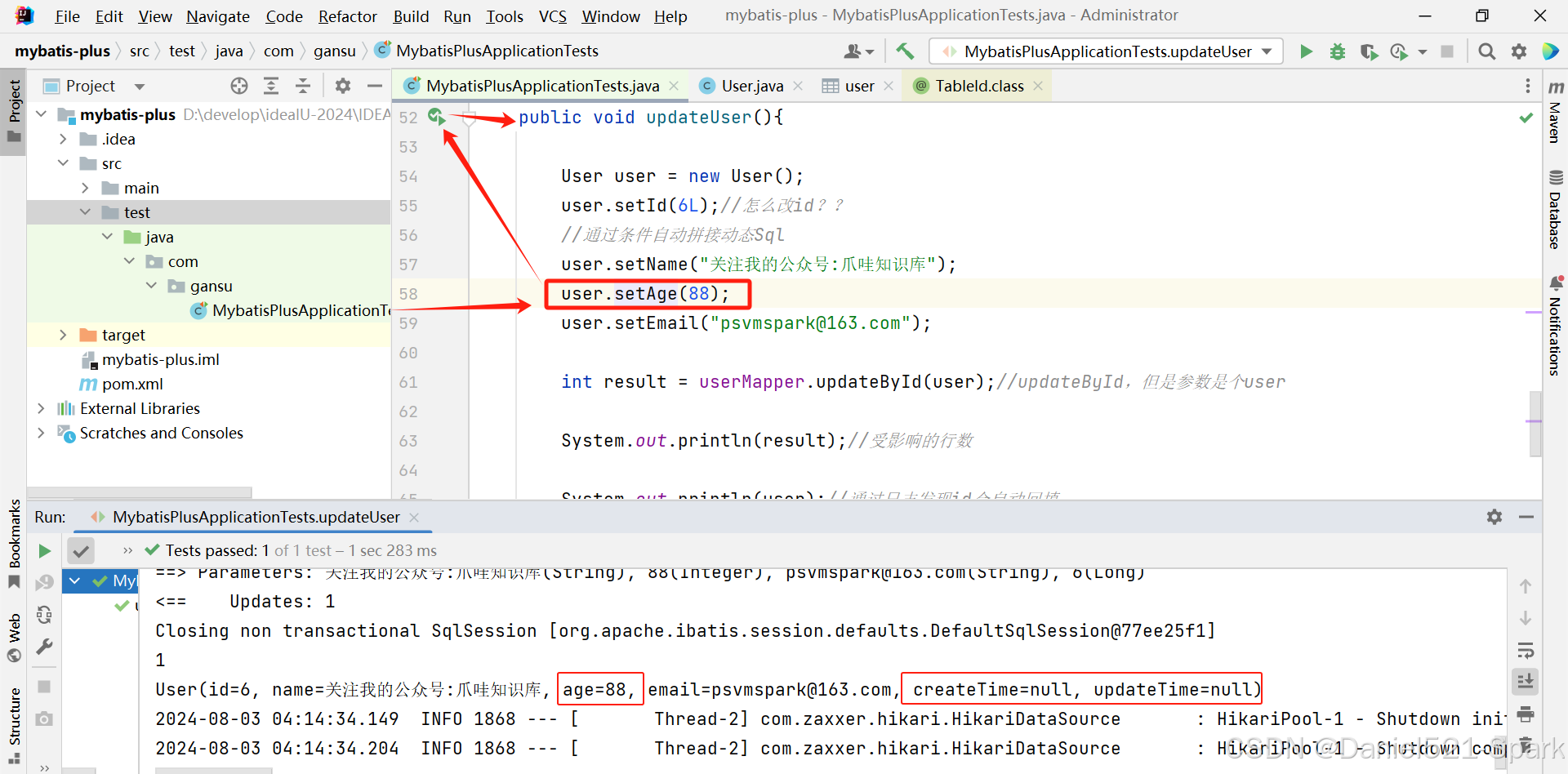Toggle soft-wrap in console output
This screenshot has height=774, width=1568.
[x=1526, y=651]
